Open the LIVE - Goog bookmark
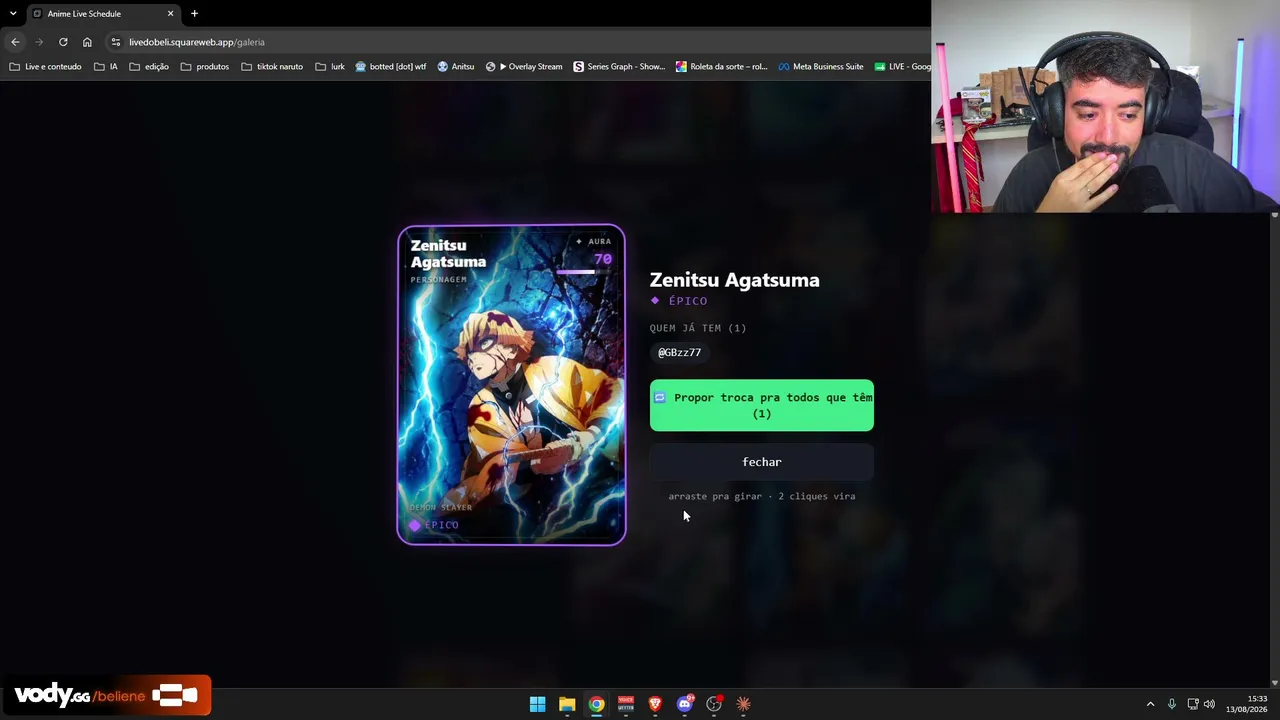 tap(902, 67)
